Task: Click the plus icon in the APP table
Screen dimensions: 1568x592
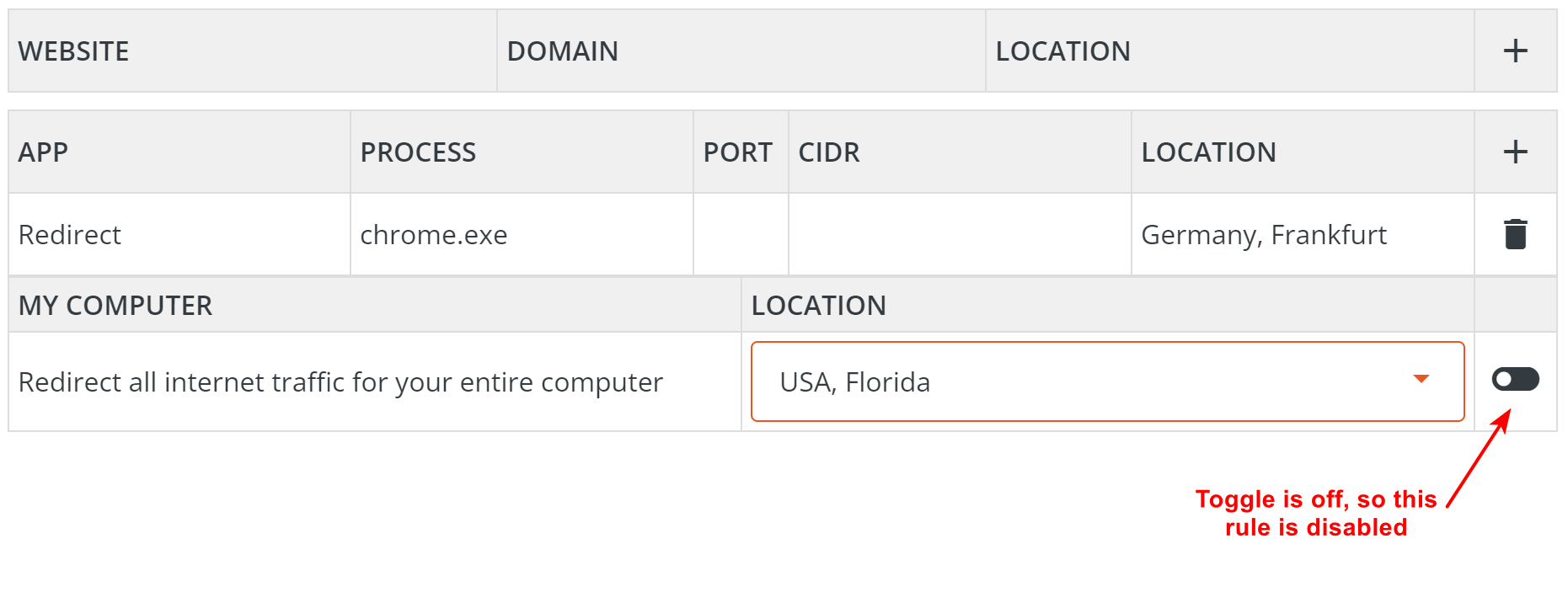Action: (x=1515, y=152)
